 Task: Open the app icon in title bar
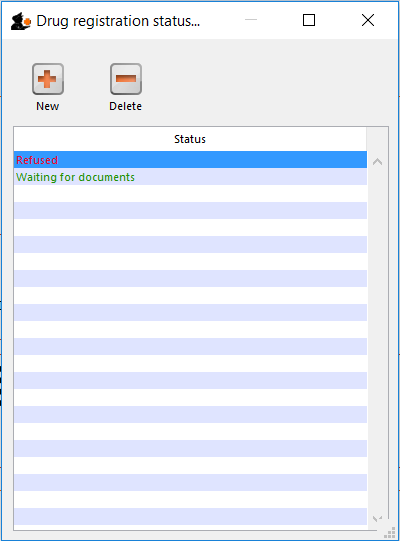tap(21, 21)
